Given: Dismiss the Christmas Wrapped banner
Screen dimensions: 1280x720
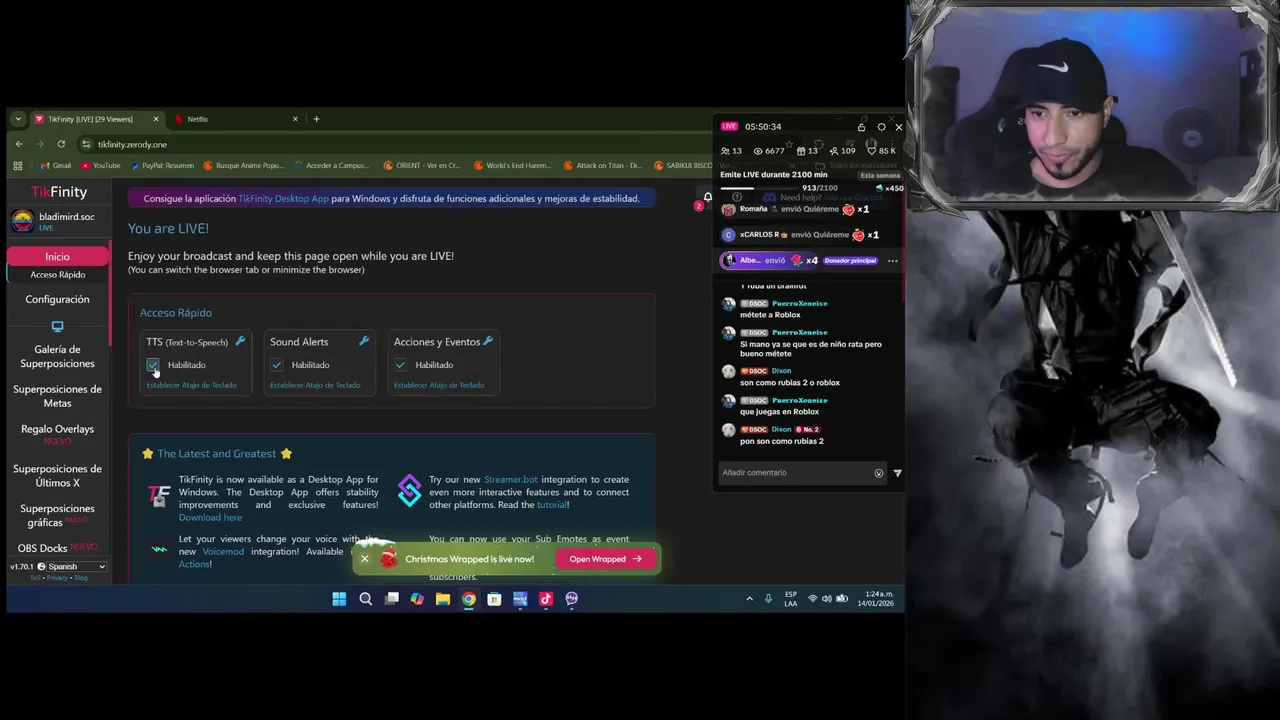Looking at the screenshot, I should tap(365, 559).
